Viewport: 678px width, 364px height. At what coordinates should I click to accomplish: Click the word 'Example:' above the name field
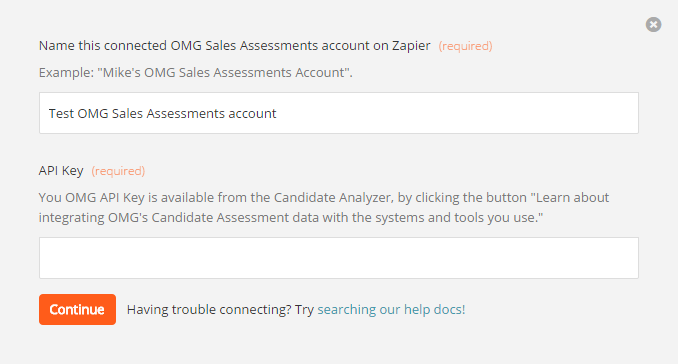tap(66, 72)
